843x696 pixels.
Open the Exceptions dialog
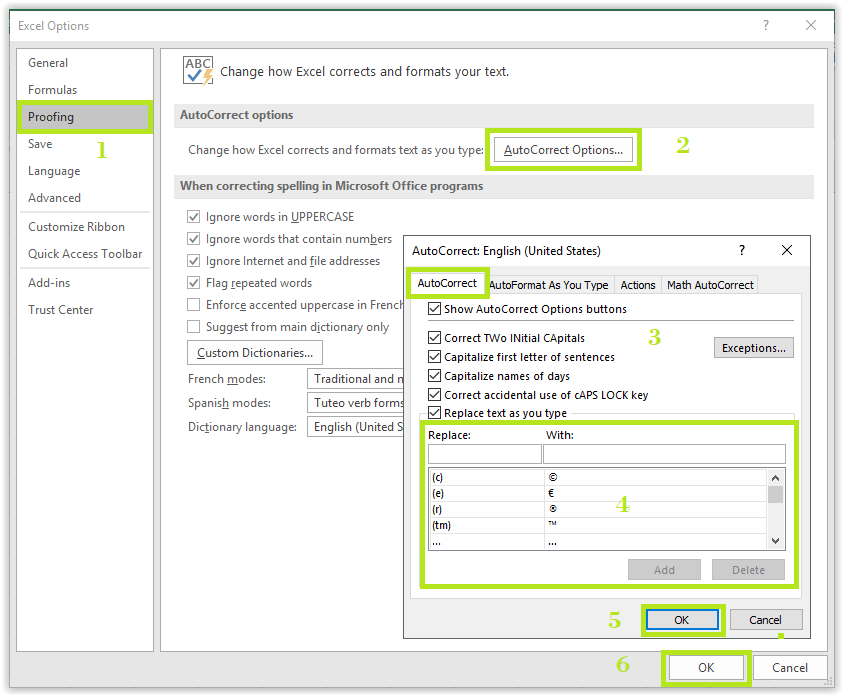click(x=753, y=348)
